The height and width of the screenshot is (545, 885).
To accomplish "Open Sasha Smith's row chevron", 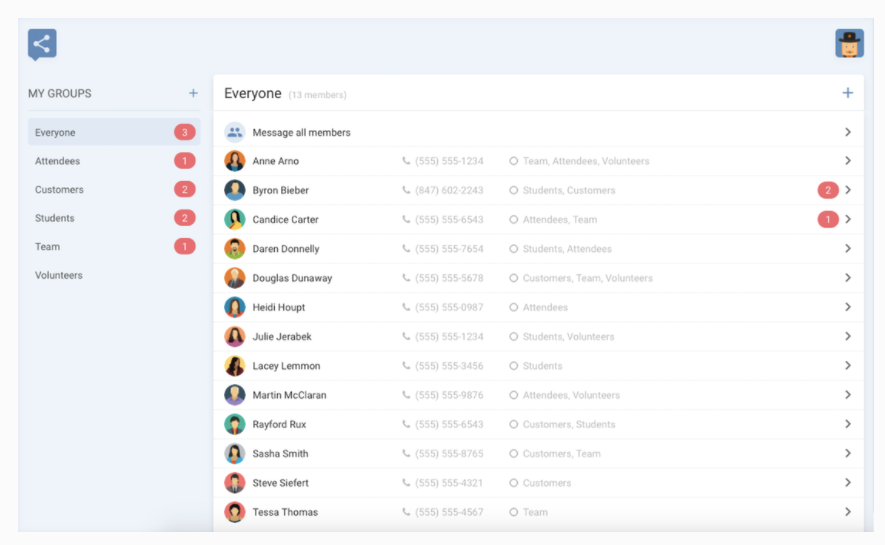I will [848, 454].
